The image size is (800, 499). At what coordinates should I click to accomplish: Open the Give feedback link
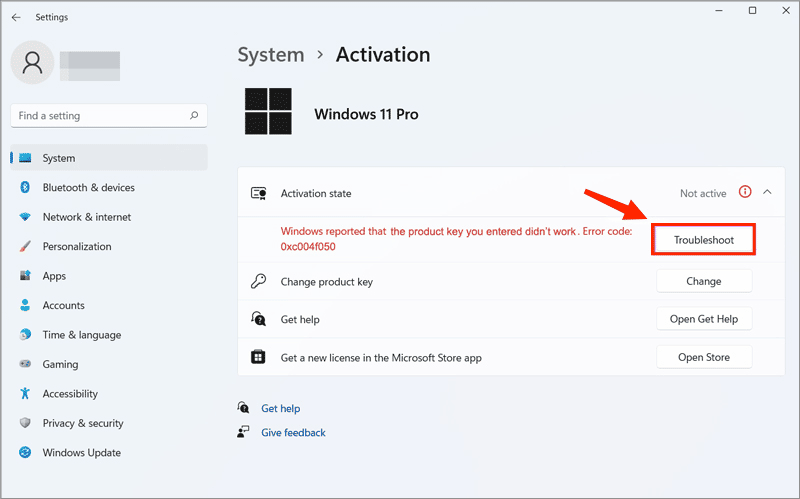[x=293, y=433]
